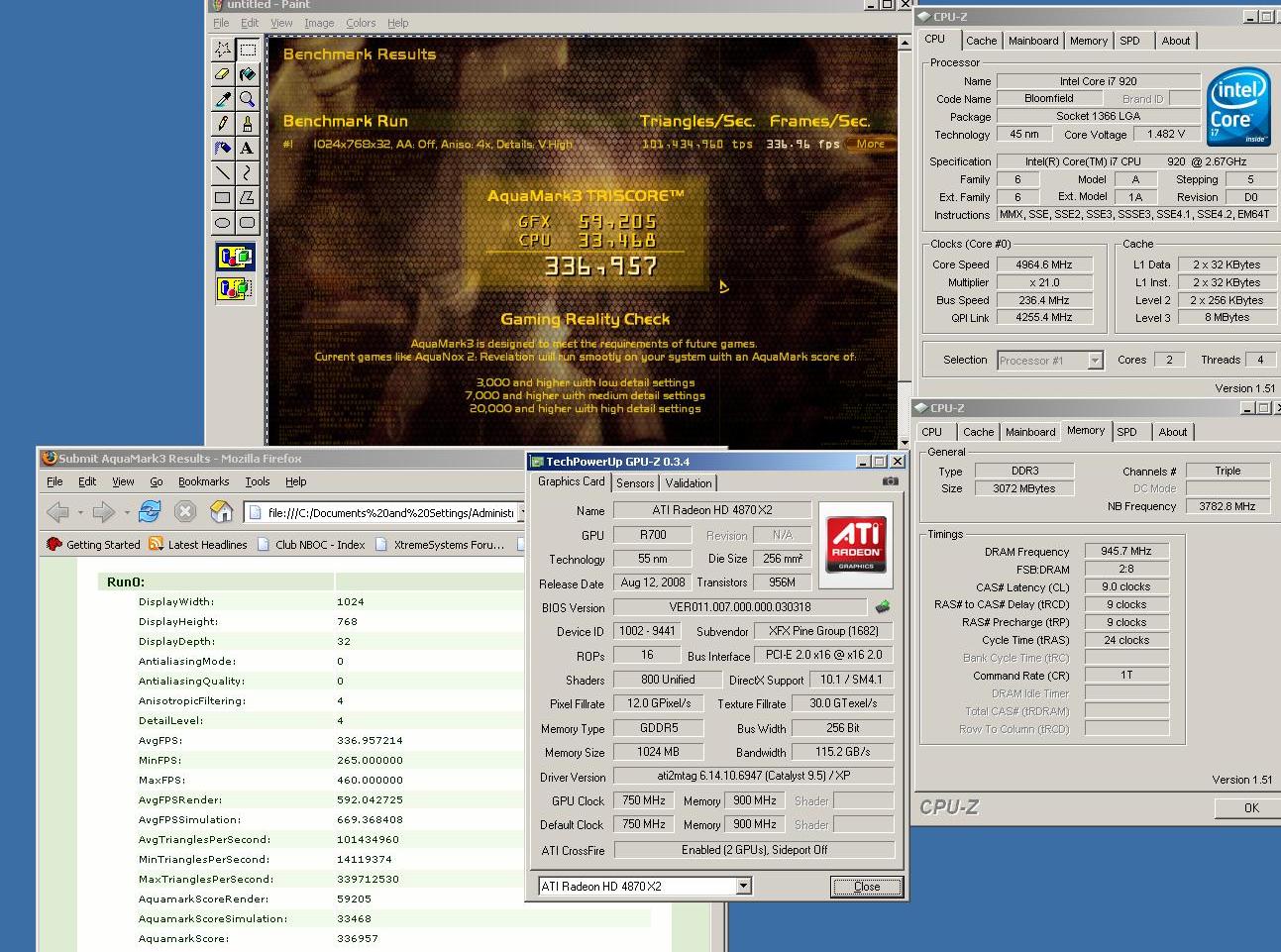Open Firefox Tools menu

pos(258,481)
